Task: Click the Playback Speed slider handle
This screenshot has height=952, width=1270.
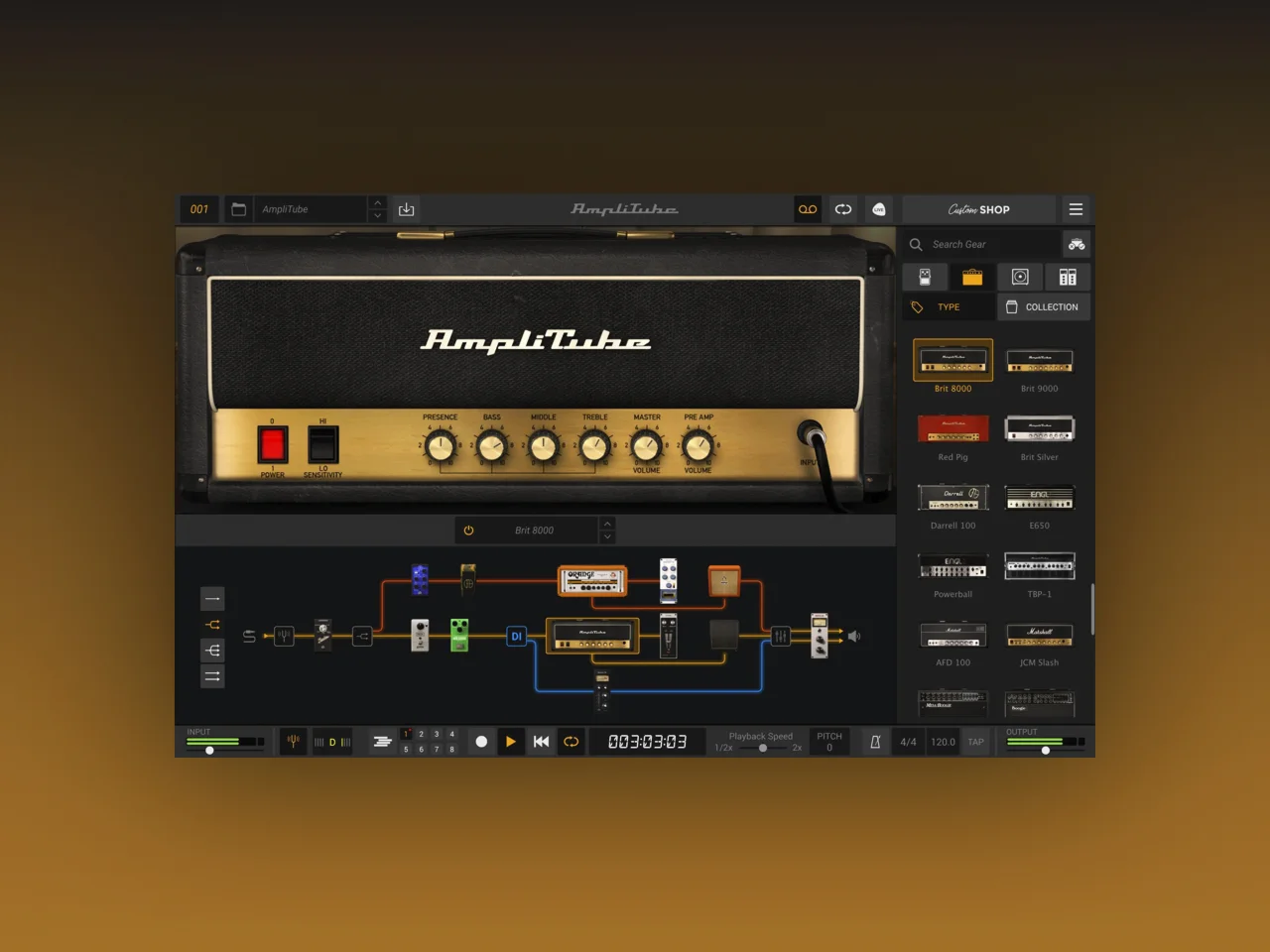Action: [x=763, y=748]
